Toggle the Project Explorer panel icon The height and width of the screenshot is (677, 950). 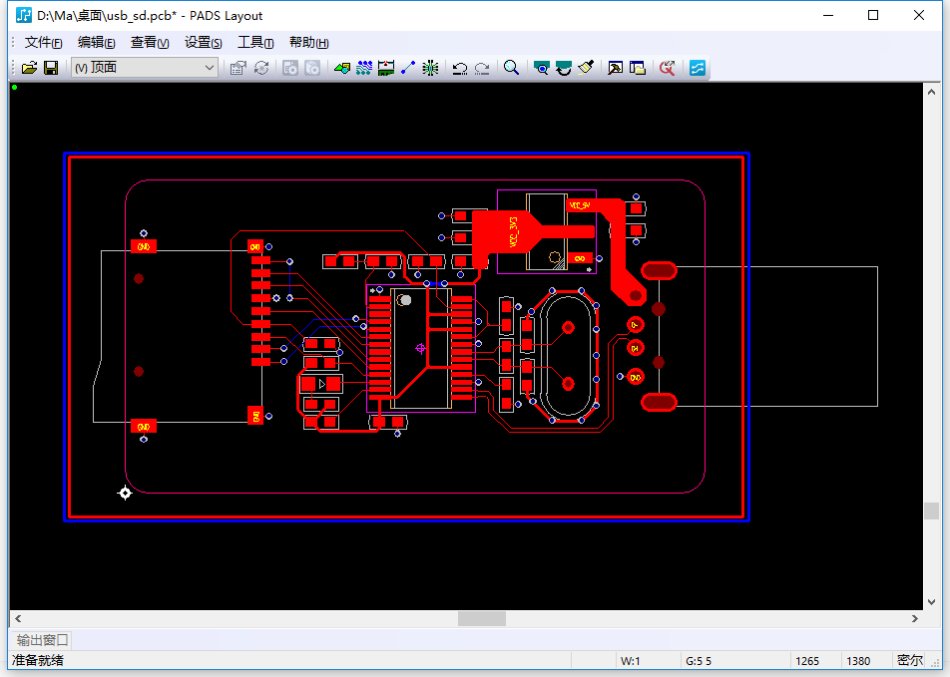(637, 68)
